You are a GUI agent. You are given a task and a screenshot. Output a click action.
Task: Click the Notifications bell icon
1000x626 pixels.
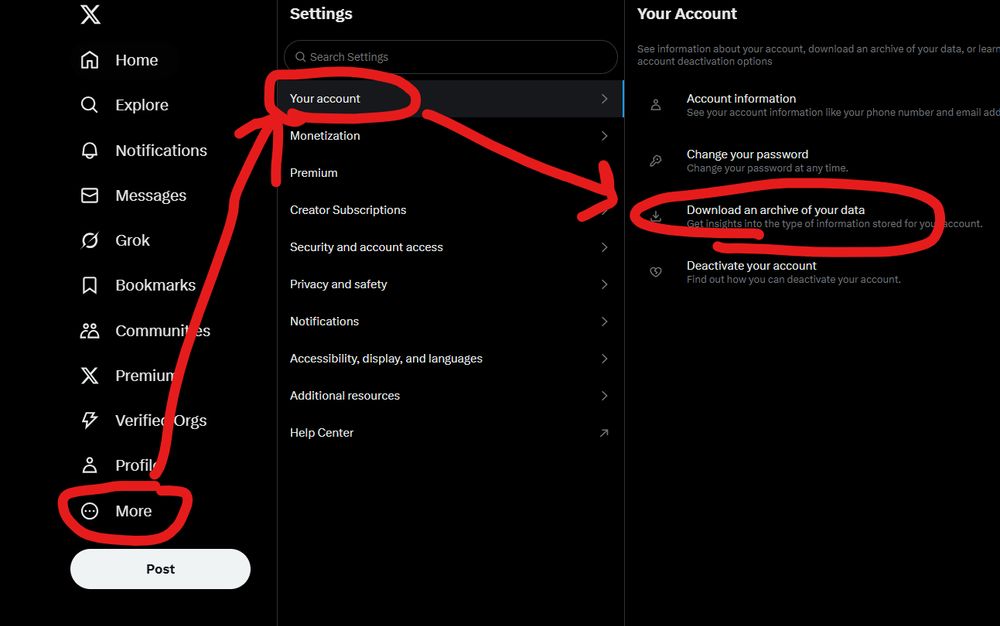point(90,150)
